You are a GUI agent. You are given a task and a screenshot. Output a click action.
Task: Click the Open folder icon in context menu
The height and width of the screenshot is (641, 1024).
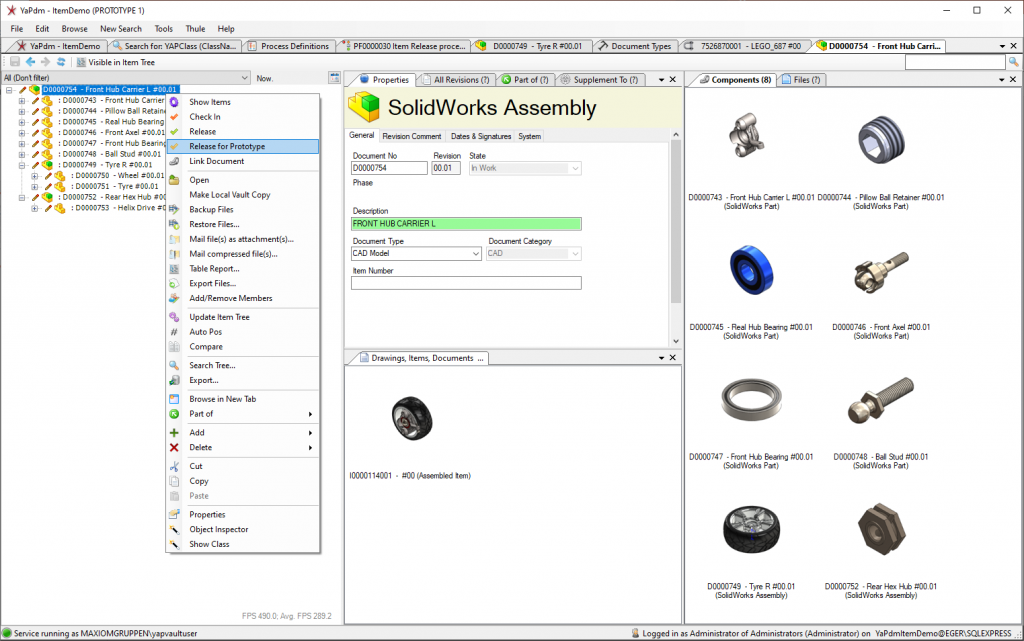pyautogui.click(x=174, y=180)
